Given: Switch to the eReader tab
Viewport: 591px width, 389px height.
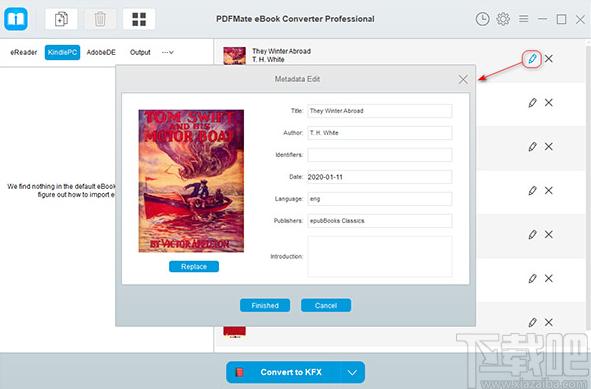Looking at the screenshot, I should pyautogui.click(x=24, y=52).
